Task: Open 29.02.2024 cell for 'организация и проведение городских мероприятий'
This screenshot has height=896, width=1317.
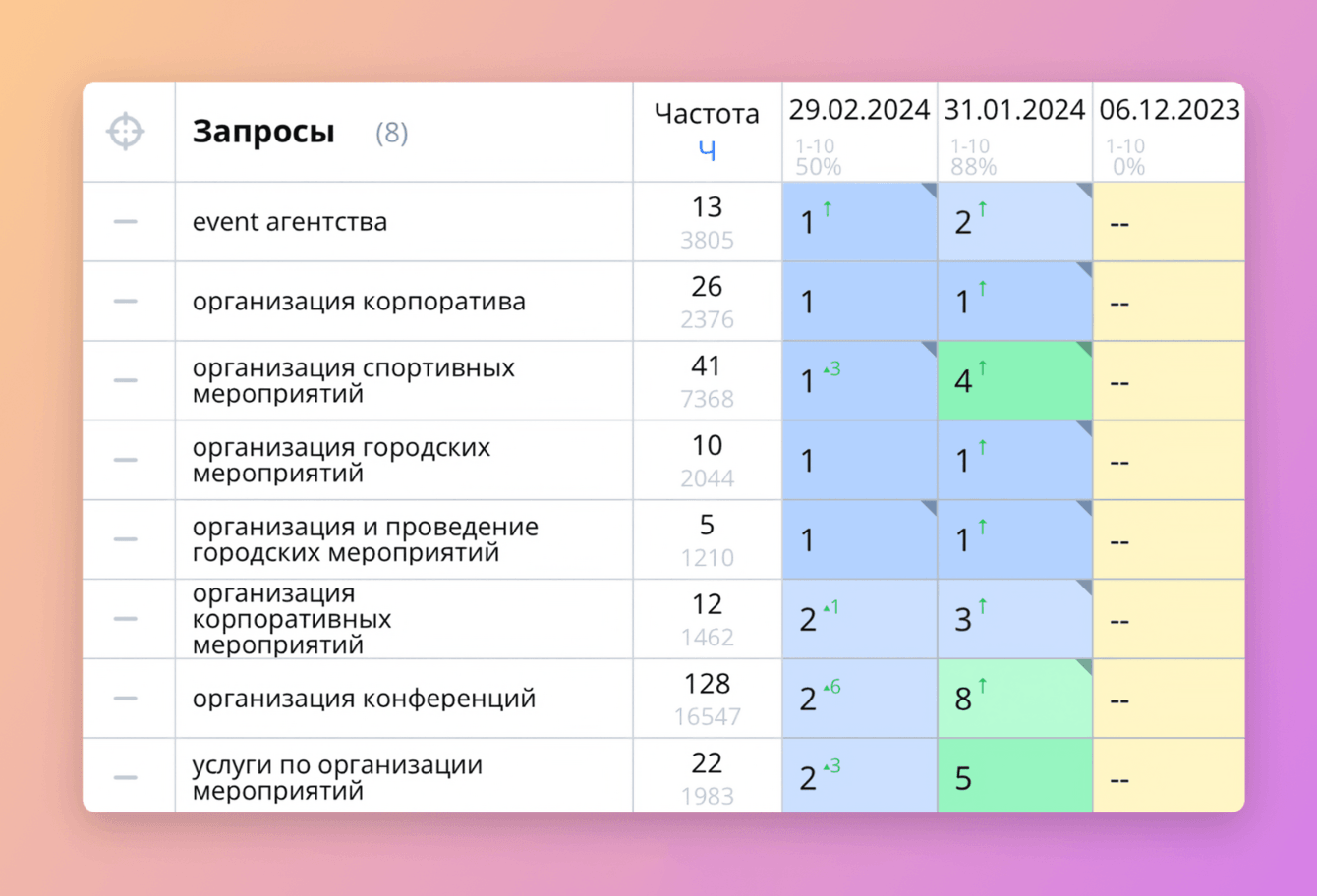Action: click(860, 539)
